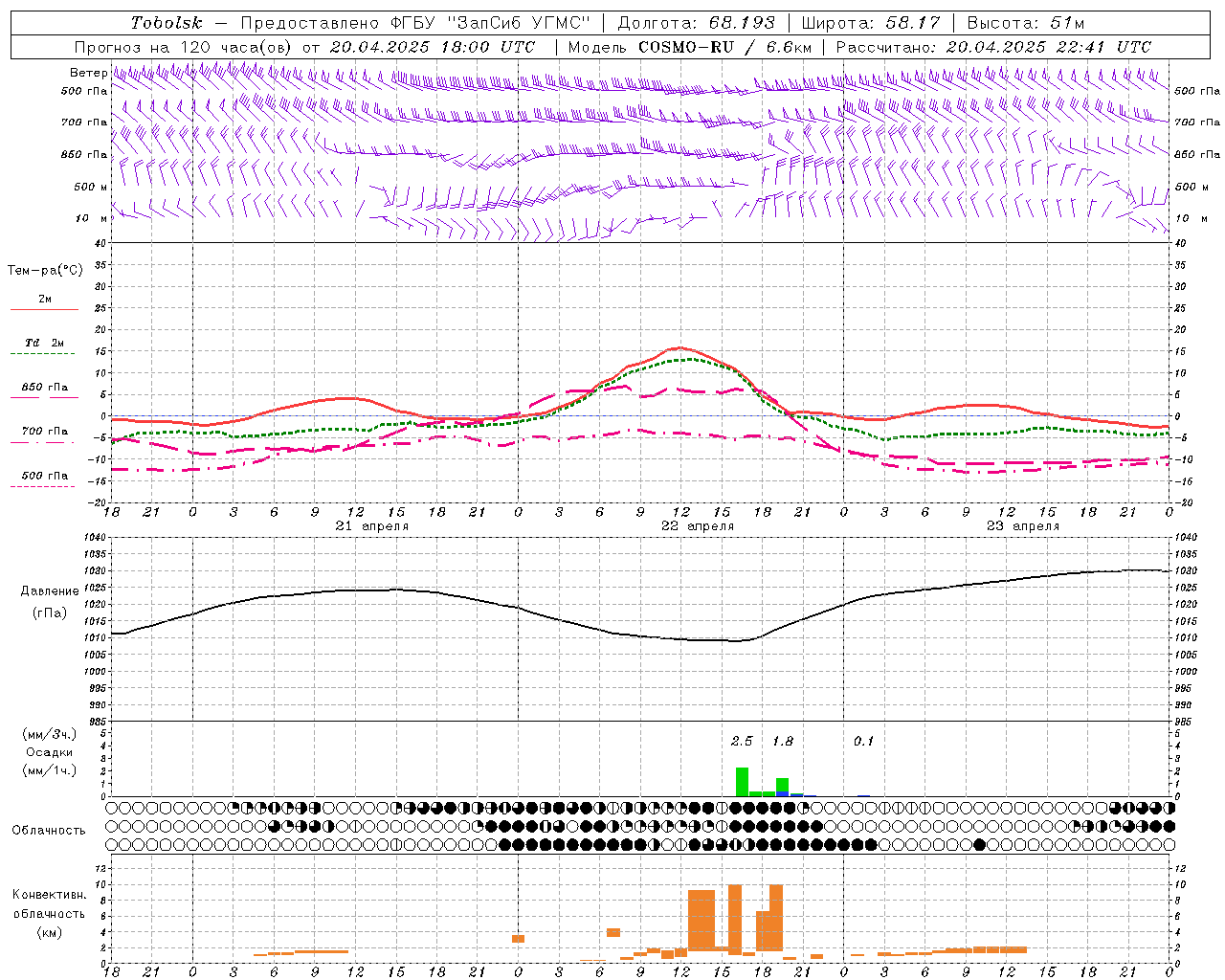Click the '(гПа)' pressure unit label
The height and width of the screenshot is (980, 1225).
tap(50, 613)
